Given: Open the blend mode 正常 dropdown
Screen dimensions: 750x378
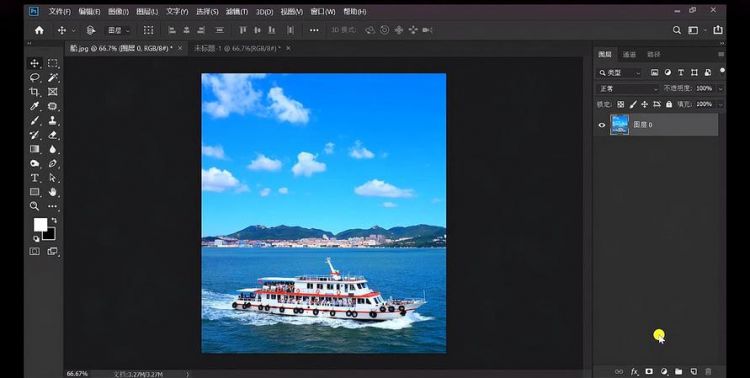Looking at the screenshot, I should [x=628, y=89].
